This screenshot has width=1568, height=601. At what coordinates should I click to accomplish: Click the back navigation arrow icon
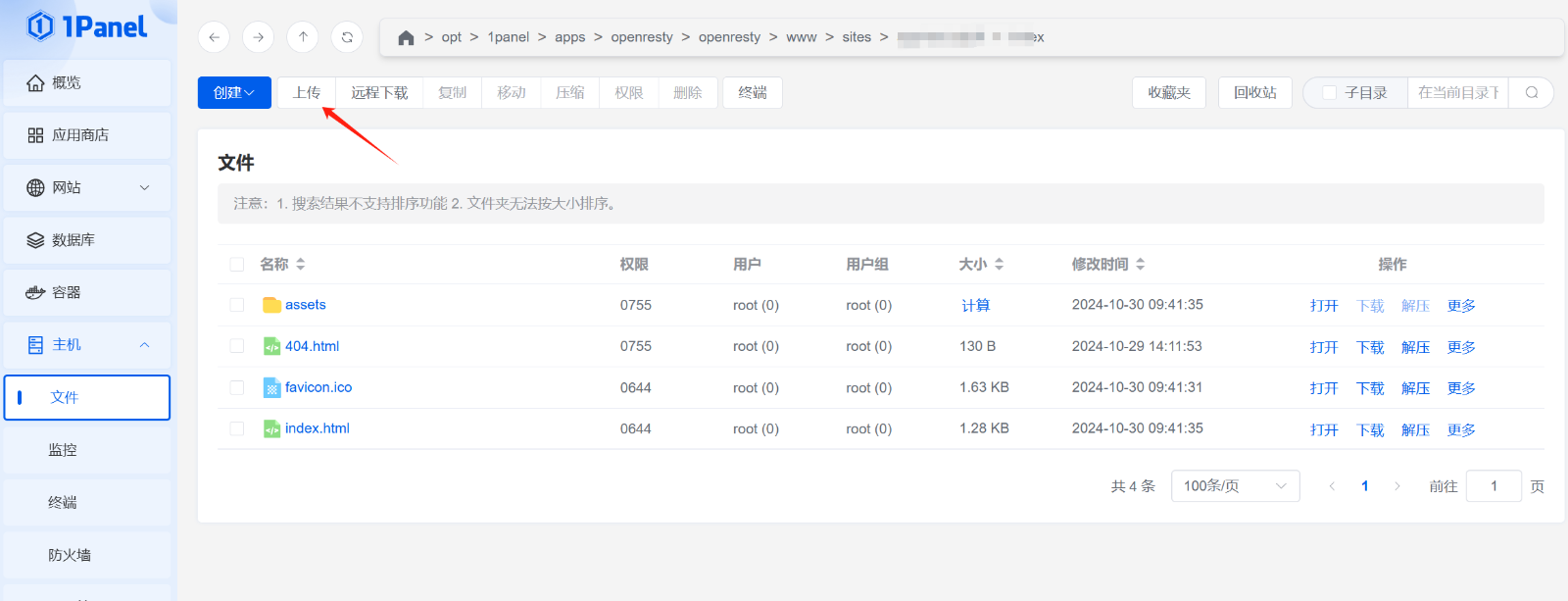[214, 37]
